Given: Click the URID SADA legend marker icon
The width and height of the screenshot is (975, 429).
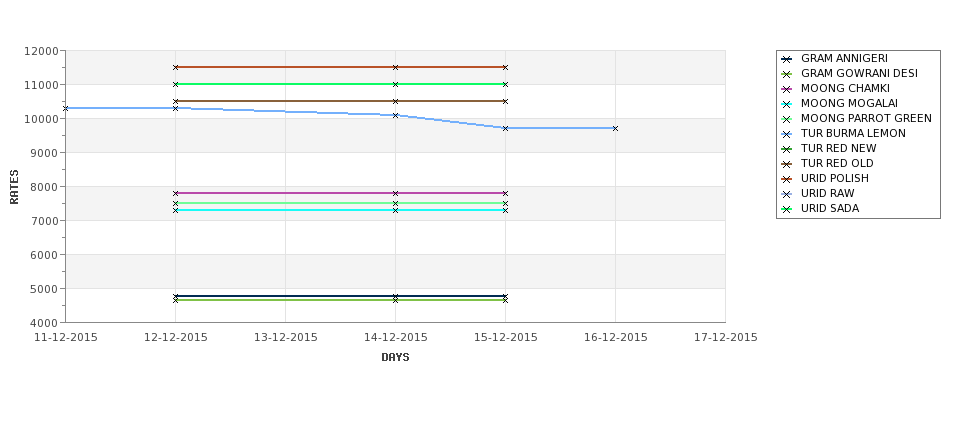Looking at the screenshot, I should tap(787, 209).
